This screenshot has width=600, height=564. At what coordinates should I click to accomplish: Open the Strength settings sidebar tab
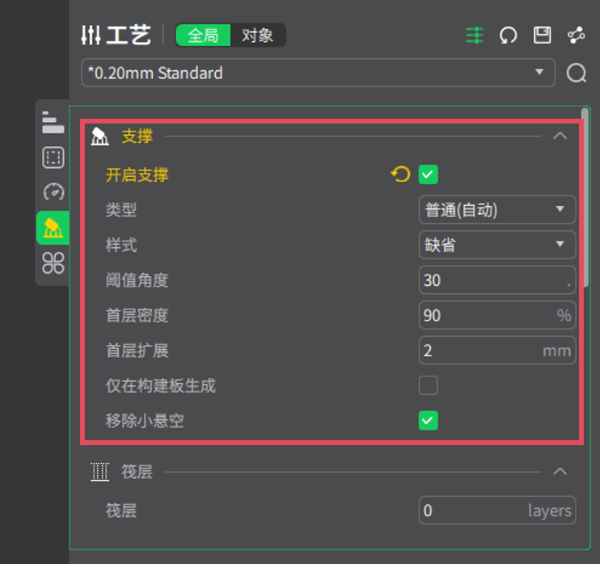point(53,157)
